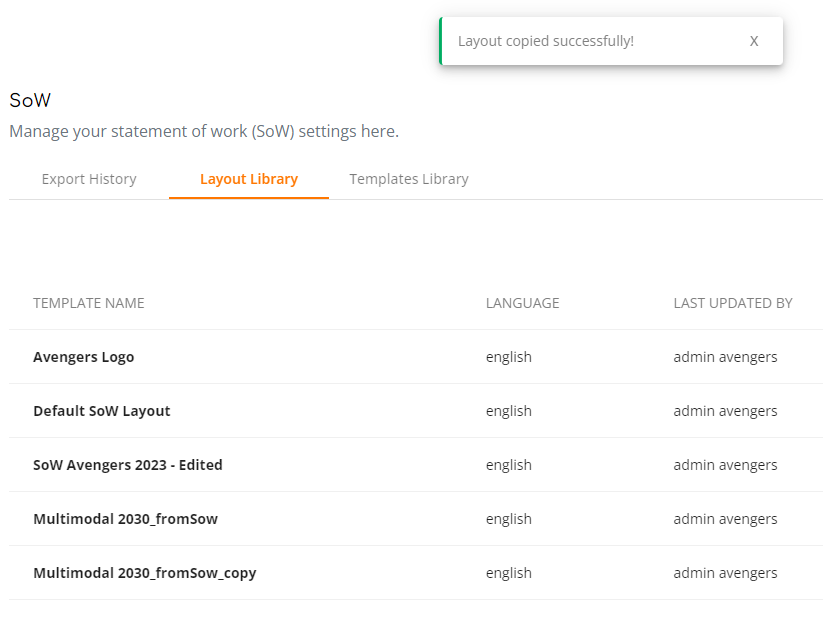Click admin avengers in the Avengers Logo row
823x622 pixels.
click(725, 357)
